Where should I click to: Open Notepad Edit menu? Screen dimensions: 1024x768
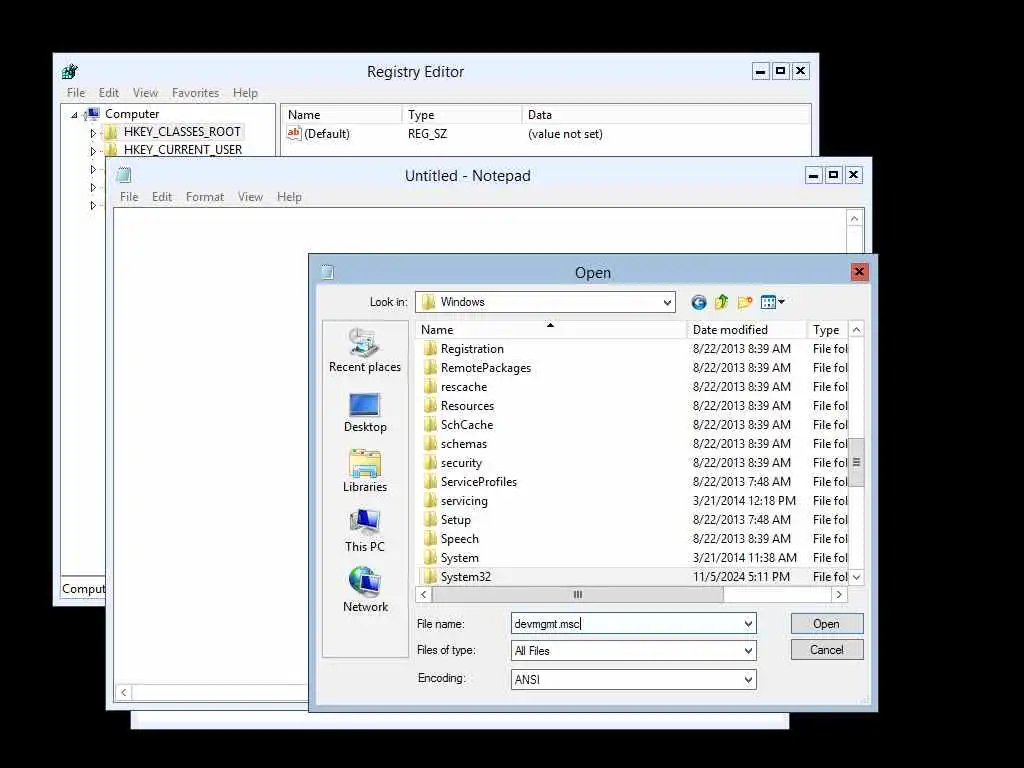[x=161, y=197]
